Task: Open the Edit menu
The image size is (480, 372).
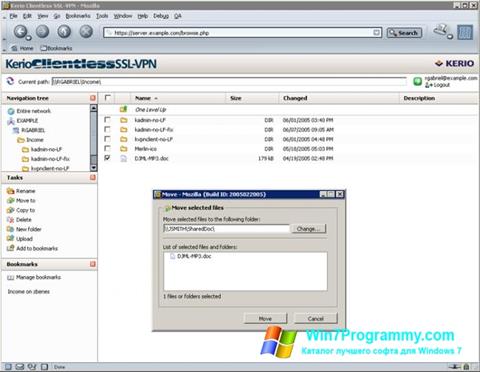Action: (x=27, y=16)
